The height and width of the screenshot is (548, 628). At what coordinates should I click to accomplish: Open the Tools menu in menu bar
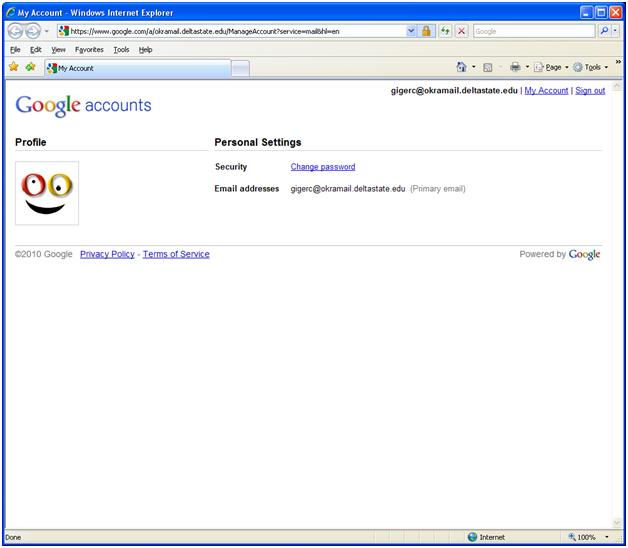point(121,50)
